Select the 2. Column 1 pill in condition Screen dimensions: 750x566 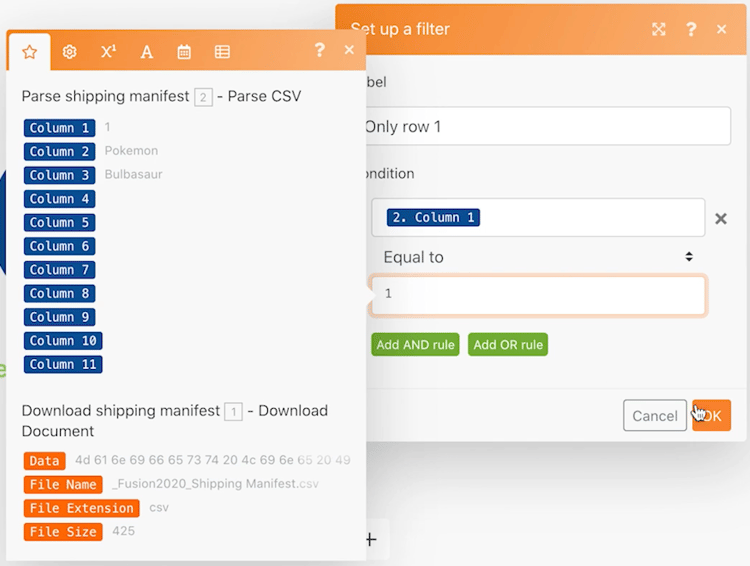coord(433,217)
